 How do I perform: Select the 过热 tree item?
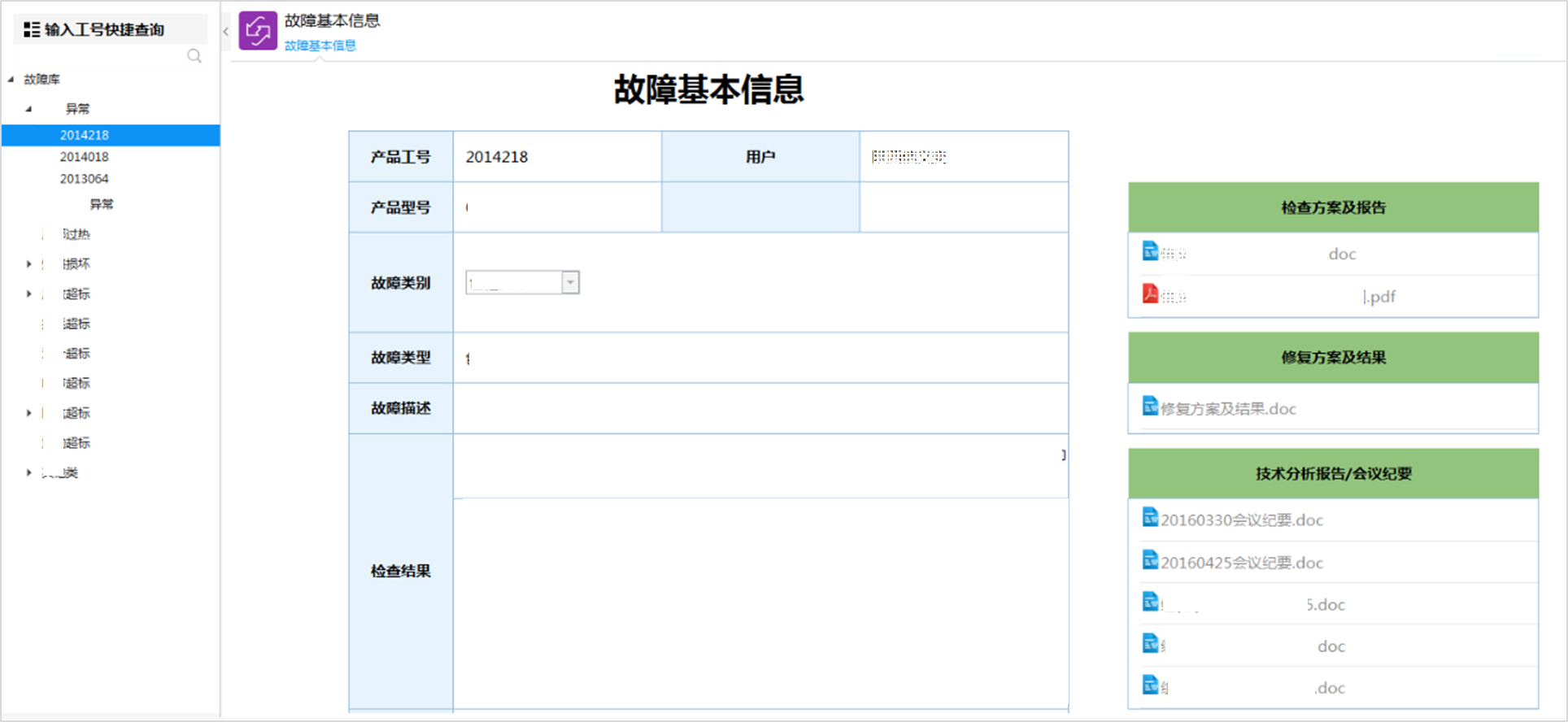(x=76, y=234)
